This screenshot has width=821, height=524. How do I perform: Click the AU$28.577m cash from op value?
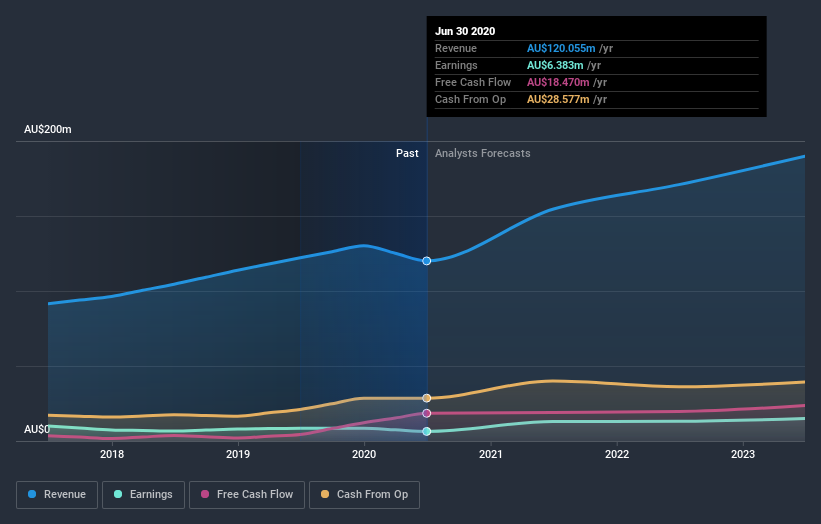click(558, 99)
